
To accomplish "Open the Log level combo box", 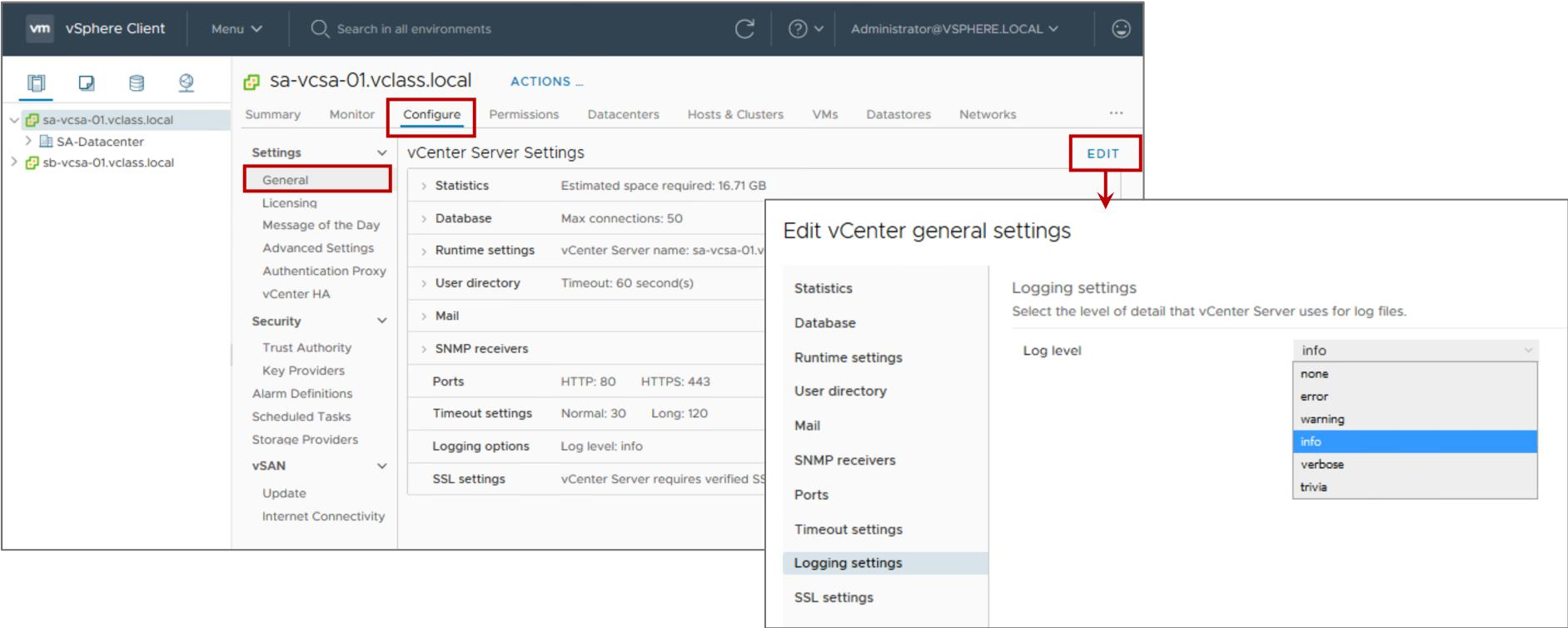I will [1416, 351].
